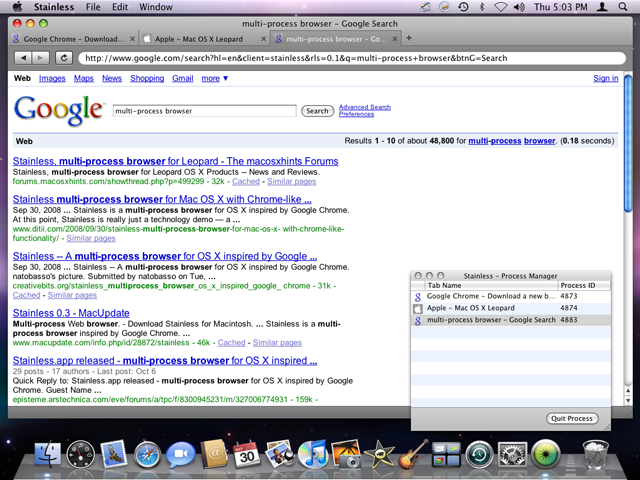The width and height of the screenshot is (640, 480).
Task: Click Quit Process in Process Manager
Action: click(572, 418)
